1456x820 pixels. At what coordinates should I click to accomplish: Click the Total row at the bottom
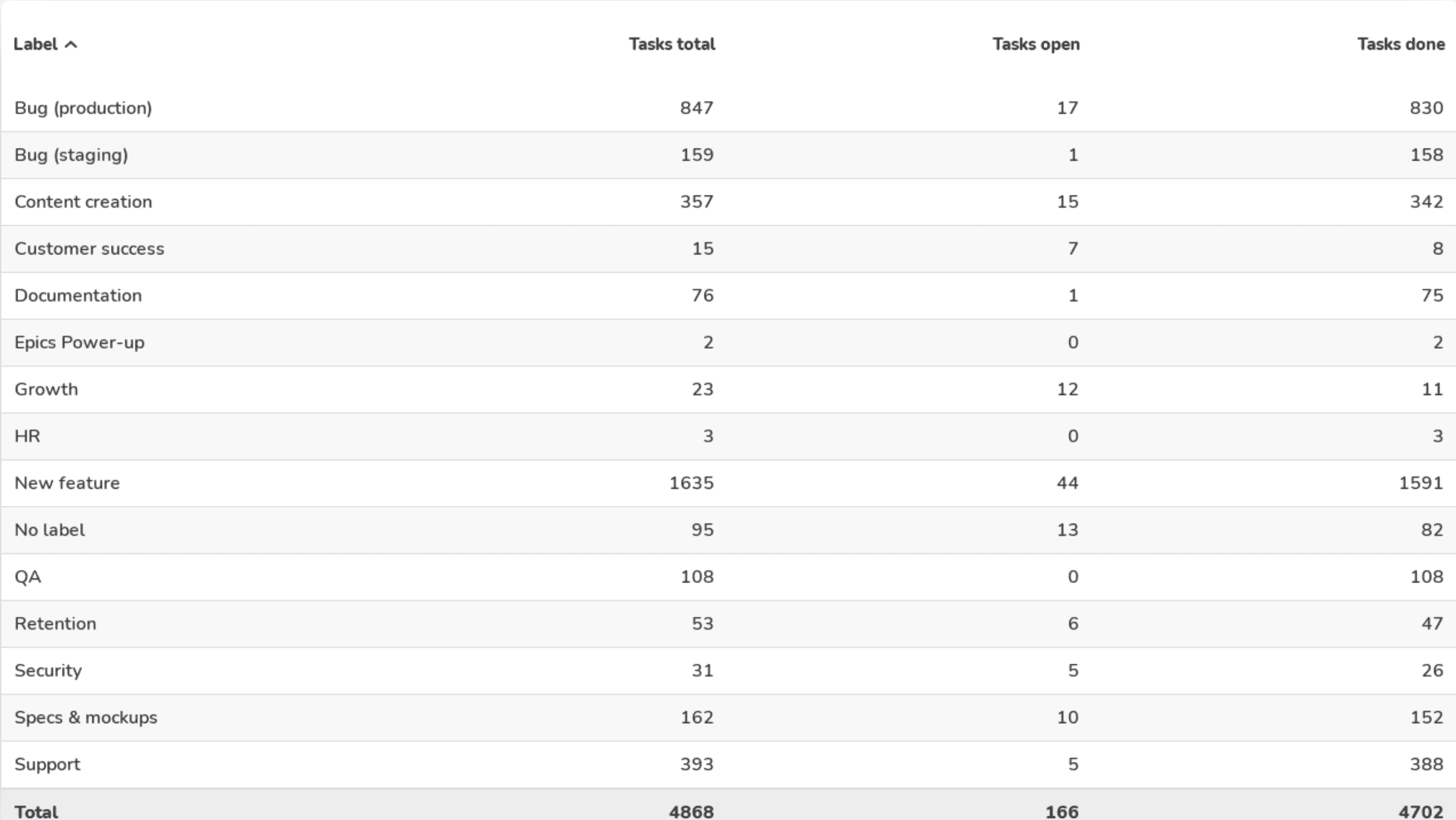[x=37, y=810]
